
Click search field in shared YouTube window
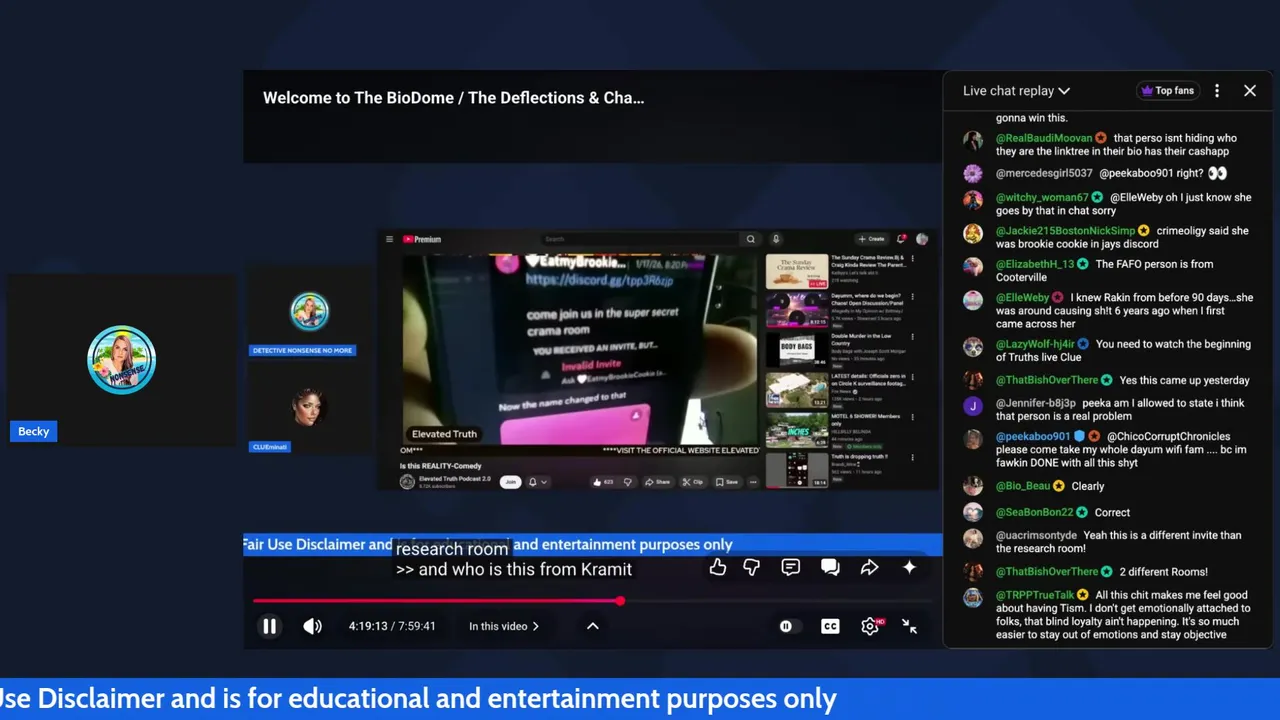pyautogui.click(x=641, y=239)
